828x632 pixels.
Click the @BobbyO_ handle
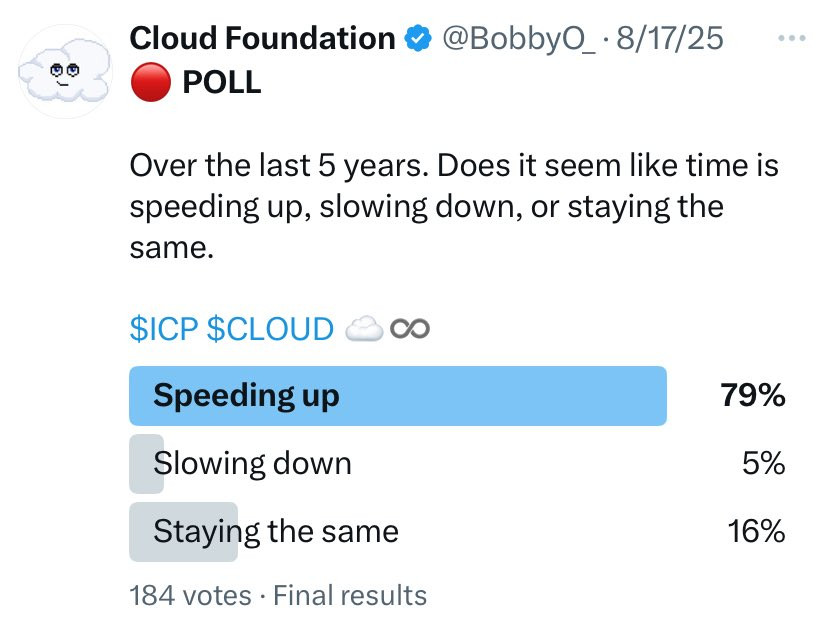click(519, 39)
